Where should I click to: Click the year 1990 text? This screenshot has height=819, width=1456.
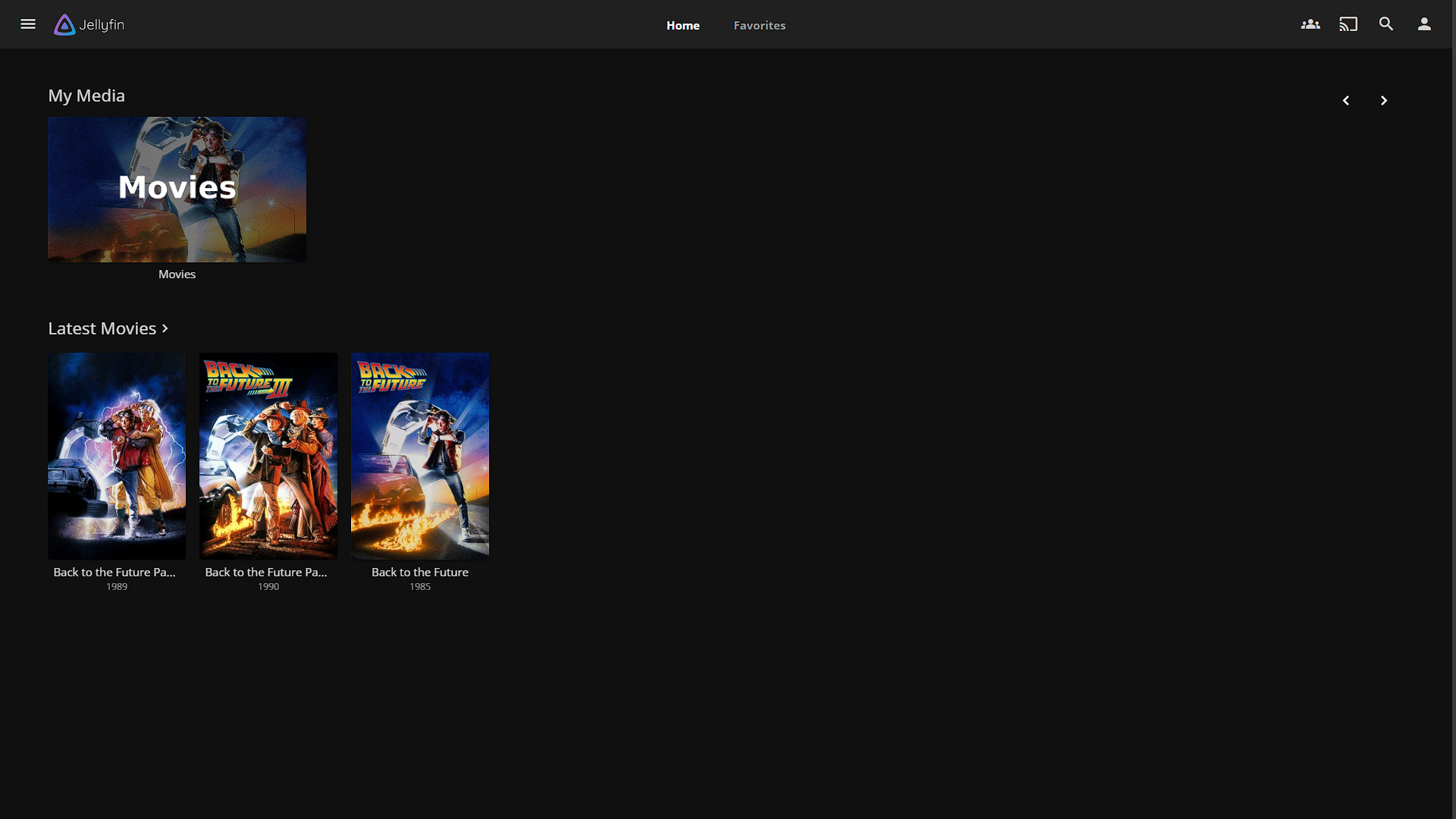point(268,587)
